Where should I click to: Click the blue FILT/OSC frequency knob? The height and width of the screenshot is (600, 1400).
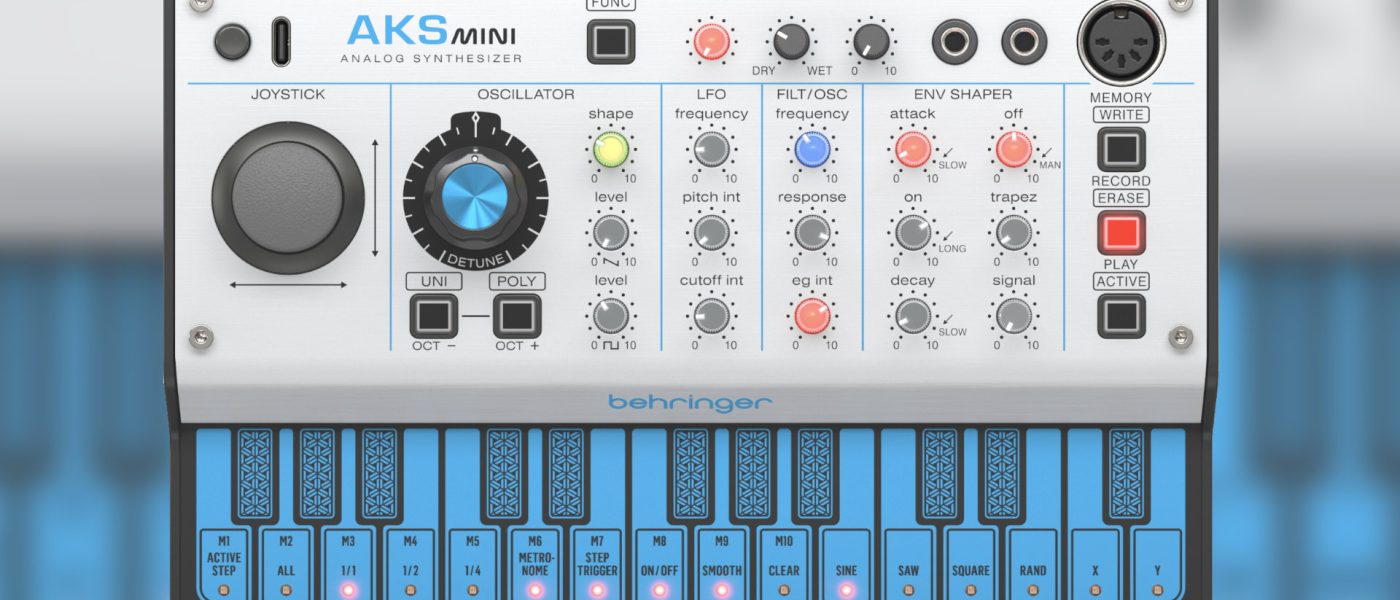pyautogui.click(x=812, y=150)
